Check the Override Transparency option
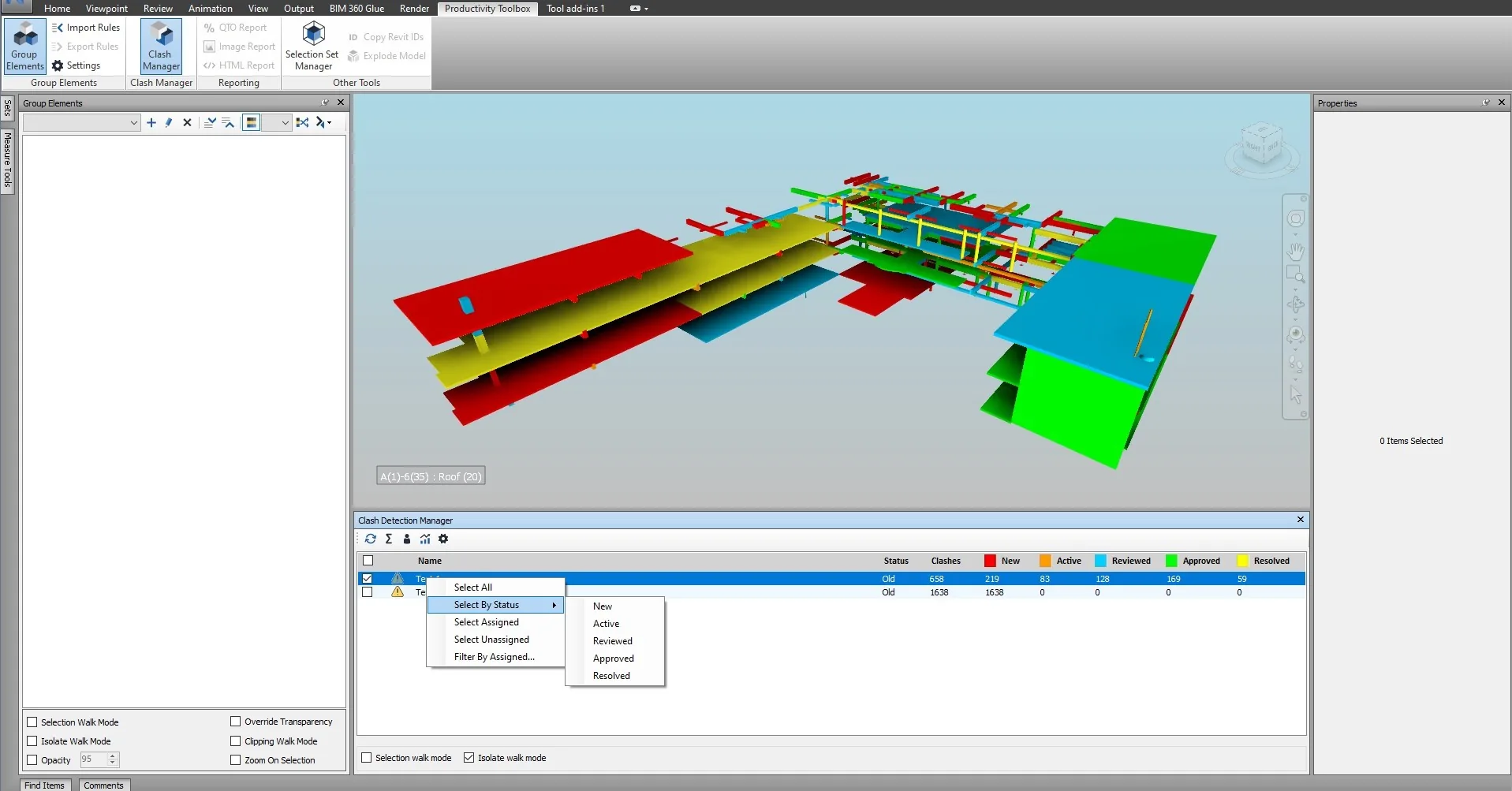 pyautogui.click(x=235, y=721)
